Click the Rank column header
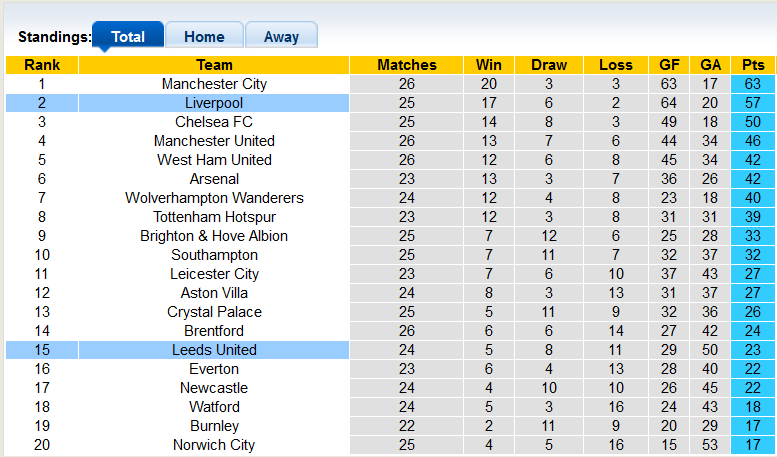Screen dimensions: 777x457 pos(42,65)
